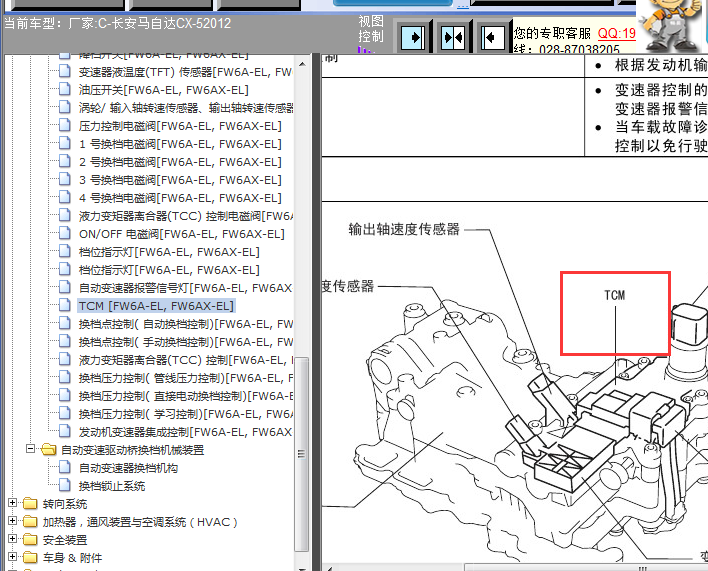Click the tree panel scroll-up arrow
Viewport: 708px width, 571px height.
[x=302, y=64]
